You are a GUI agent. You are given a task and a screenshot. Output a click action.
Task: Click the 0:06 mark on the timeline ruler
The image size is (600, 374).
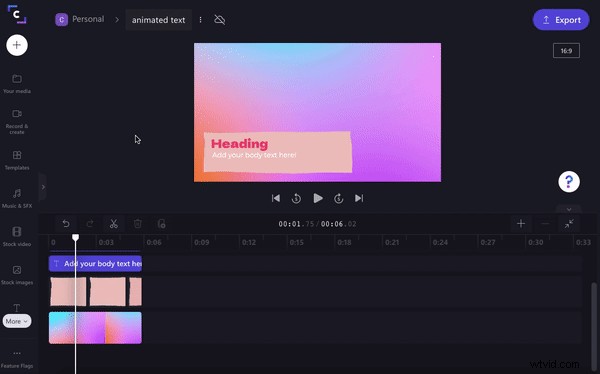[154, 242]
